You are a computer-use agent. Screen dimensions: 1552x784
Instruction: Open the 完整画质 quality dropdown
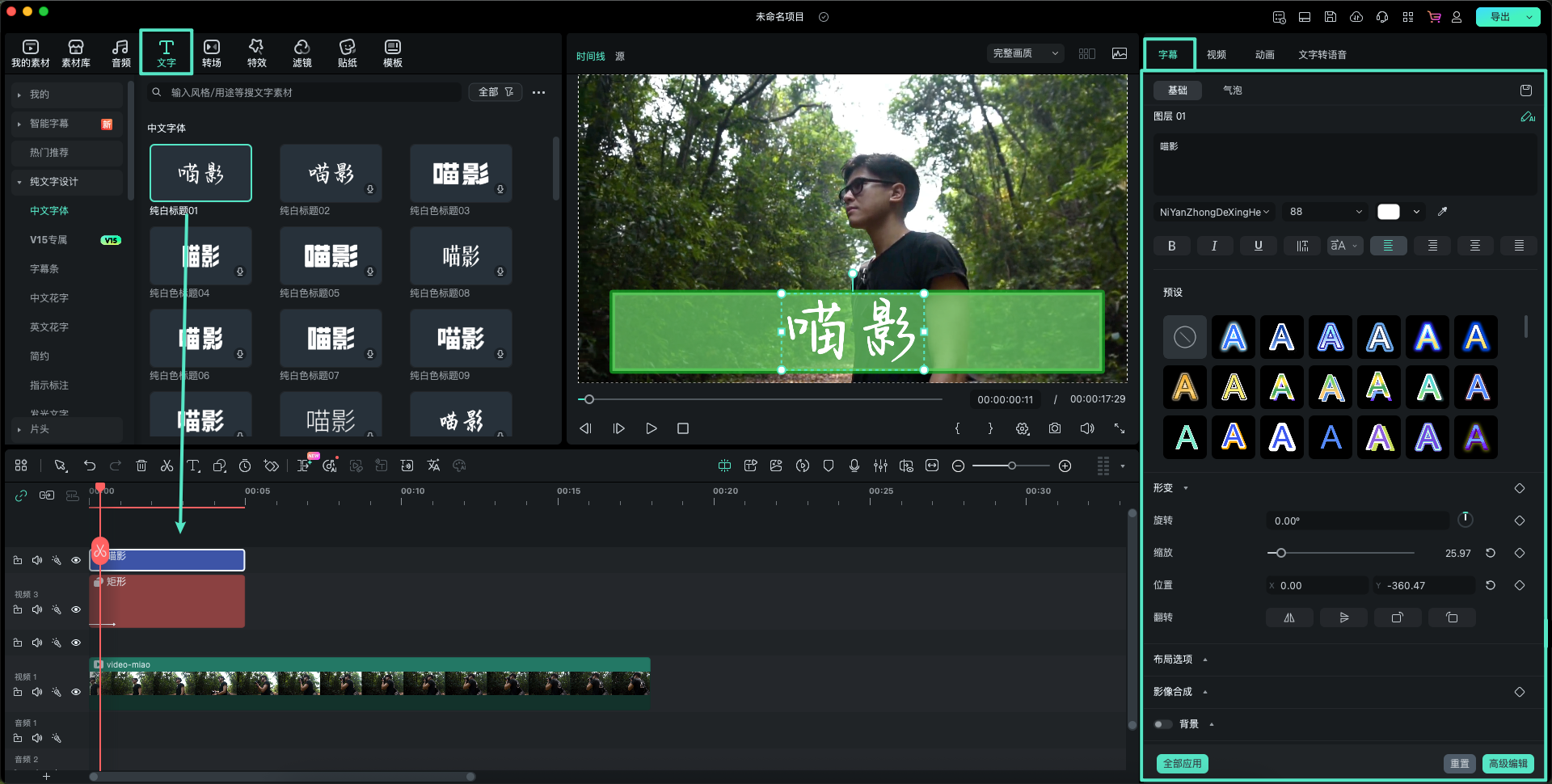pyautogui.click(x=1025, y=53)
